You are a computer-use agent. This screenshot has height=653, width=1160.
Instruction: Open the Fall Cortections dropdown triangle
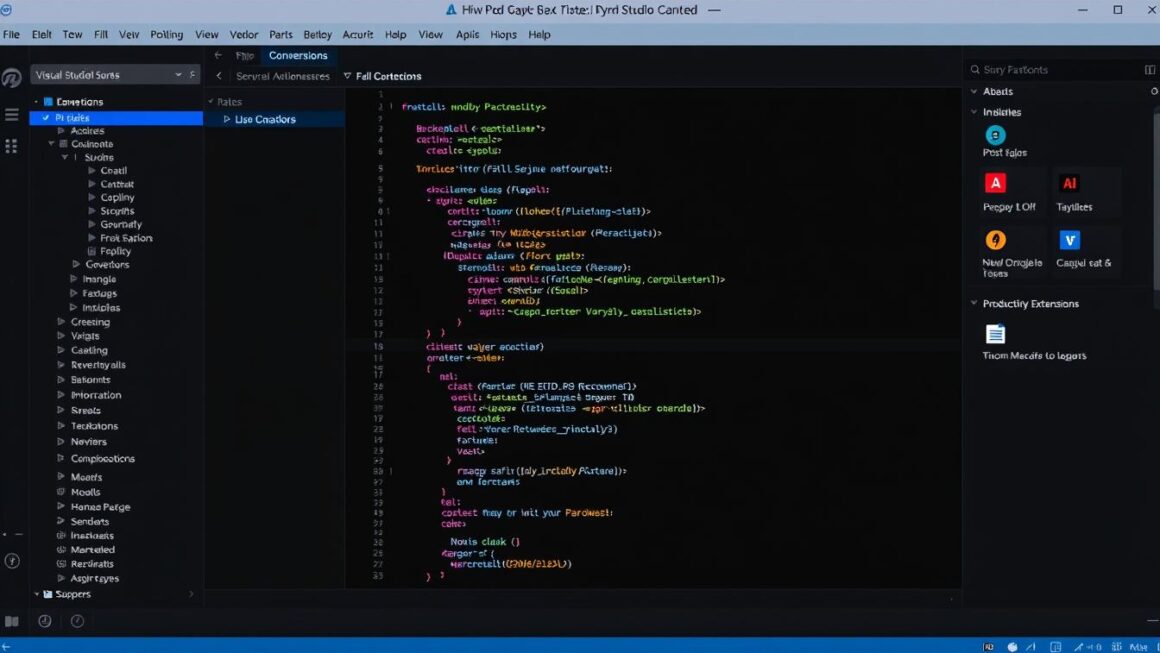tap(347, 75)
